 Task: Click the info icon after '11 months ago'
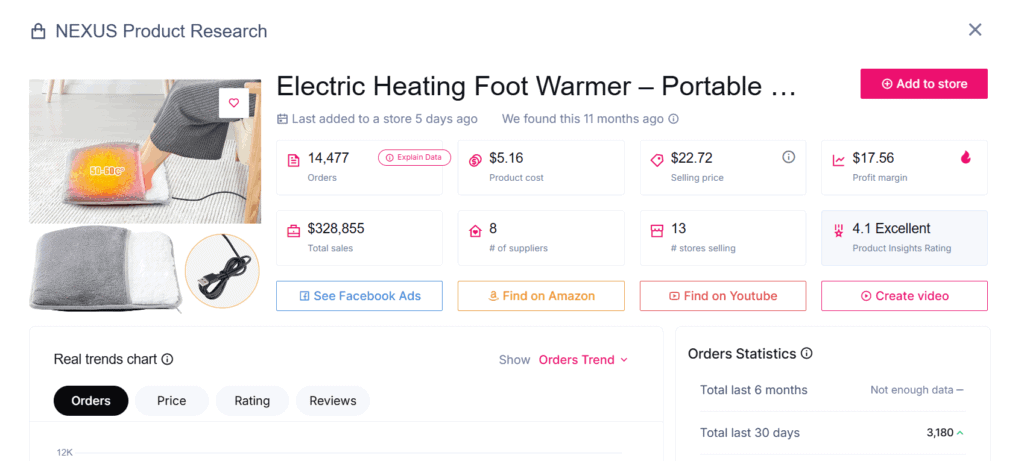(x=673, y=119)
